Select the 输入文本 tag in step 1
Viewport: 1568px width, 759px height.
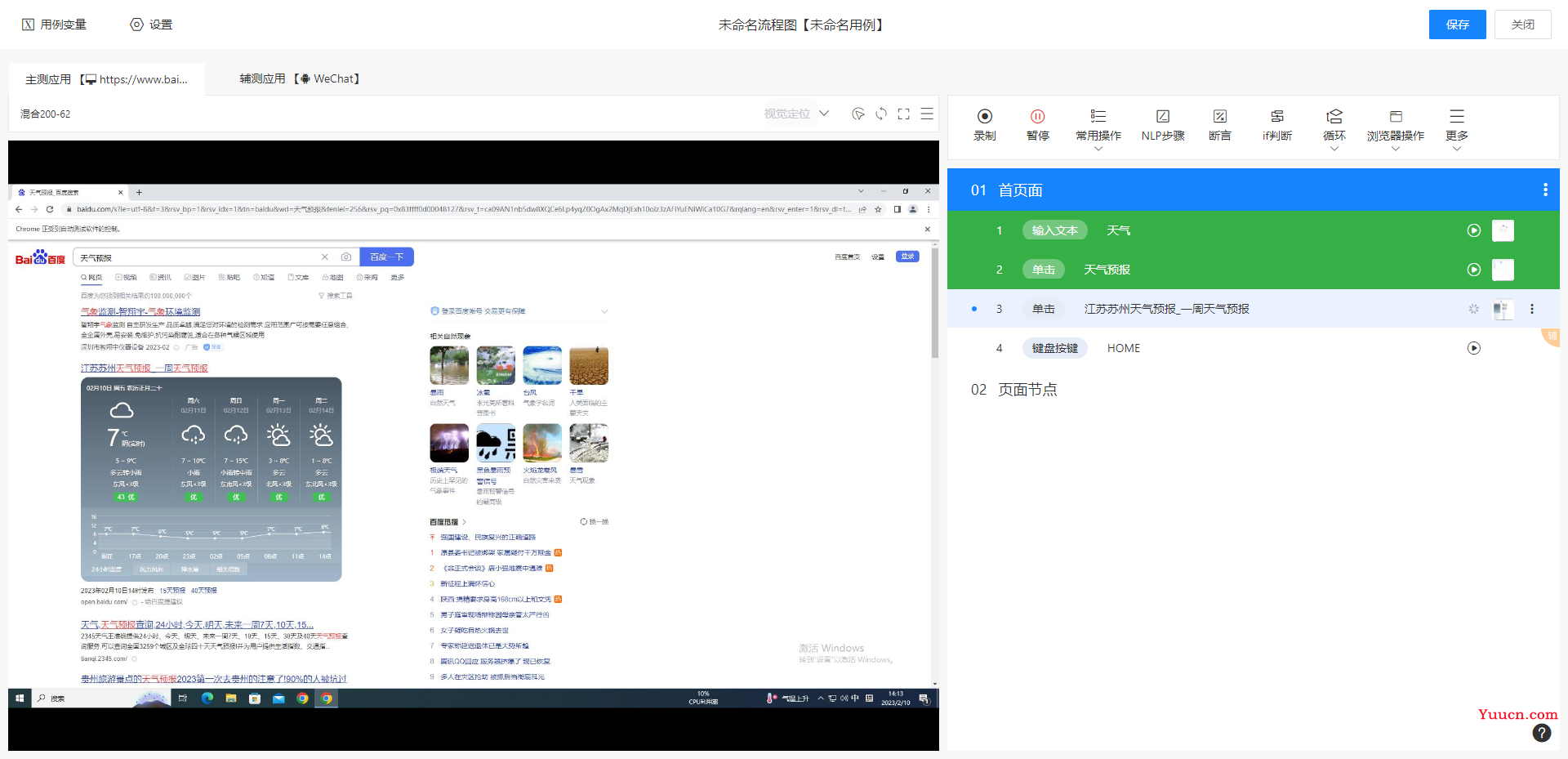tap(1054, 230)
